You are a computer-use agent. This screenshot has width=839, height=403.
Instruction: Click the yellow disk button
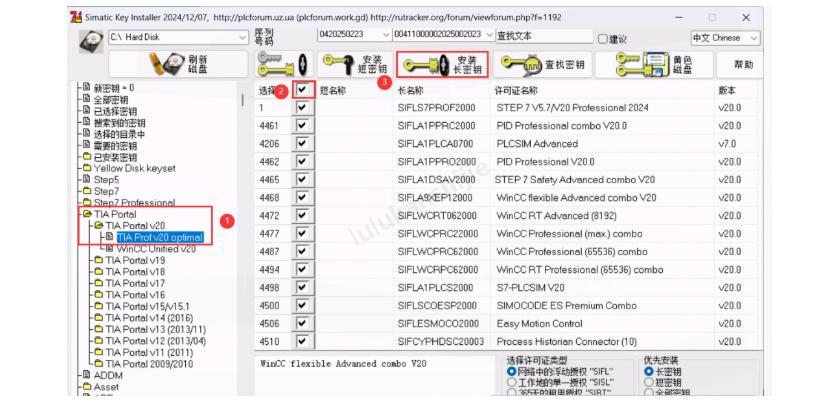654,65
